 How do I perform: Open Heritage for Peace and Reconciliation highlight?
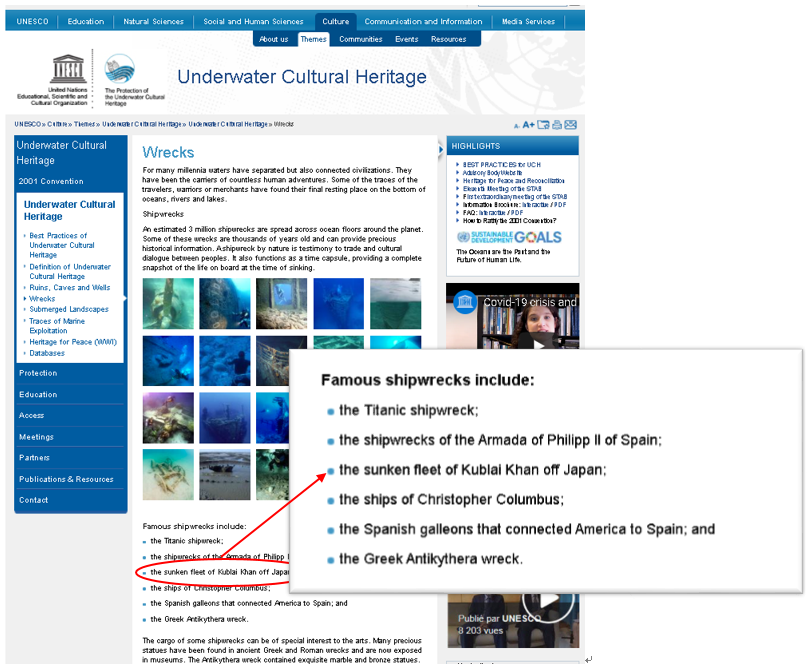coord(513,181)
